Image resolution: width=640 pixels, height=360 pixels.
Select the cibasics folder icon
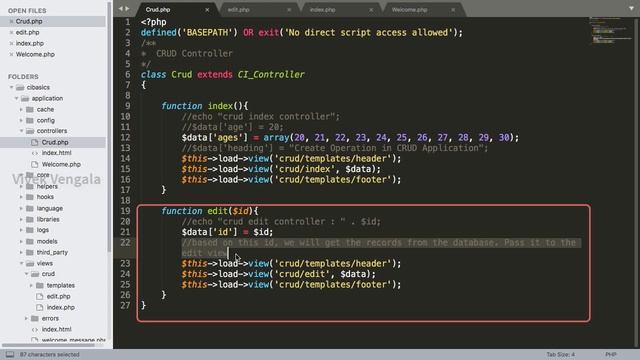pyautogui.click(x=20, y=87)
